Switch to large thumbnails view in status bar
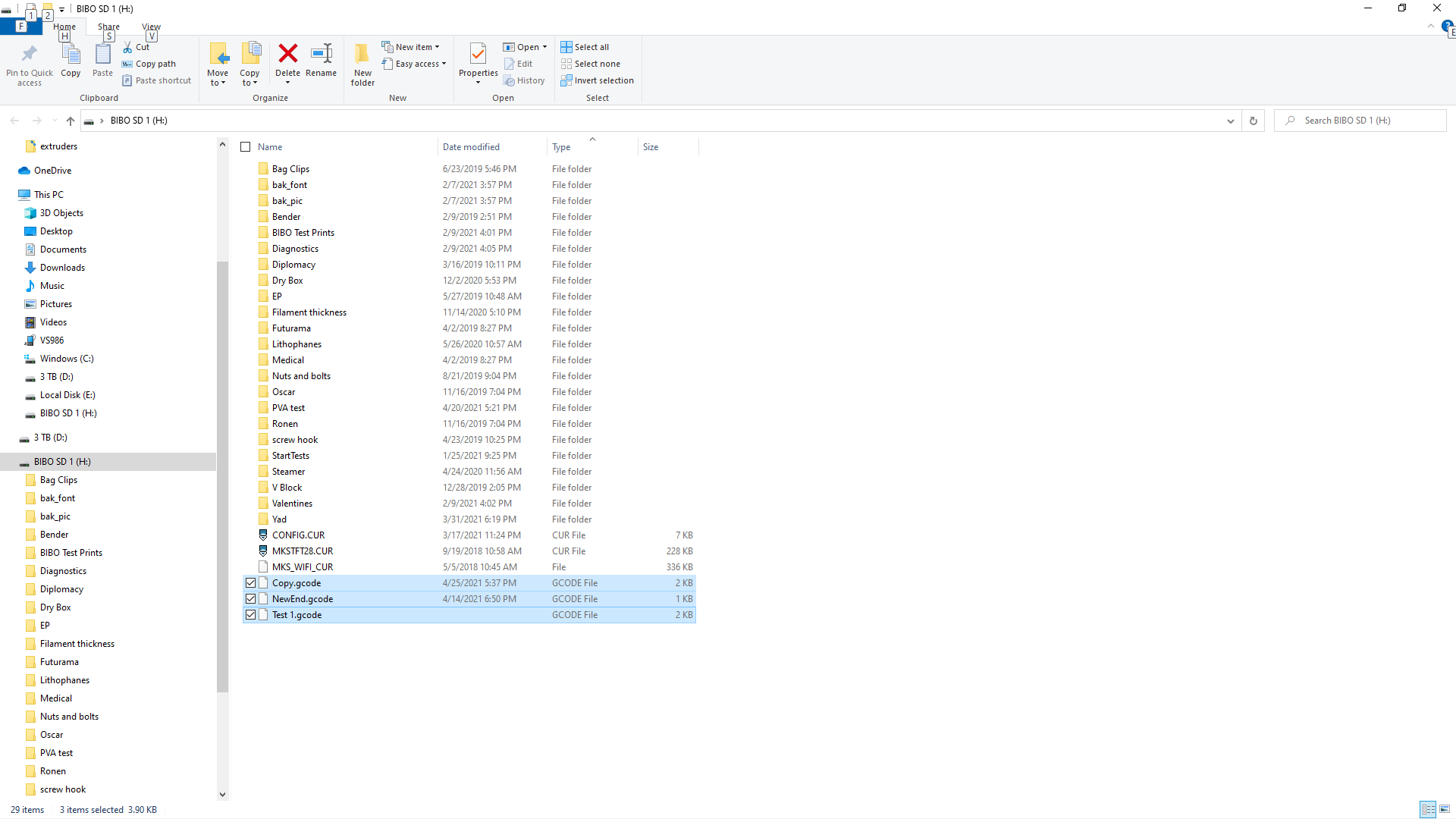 coord(1445,809)
